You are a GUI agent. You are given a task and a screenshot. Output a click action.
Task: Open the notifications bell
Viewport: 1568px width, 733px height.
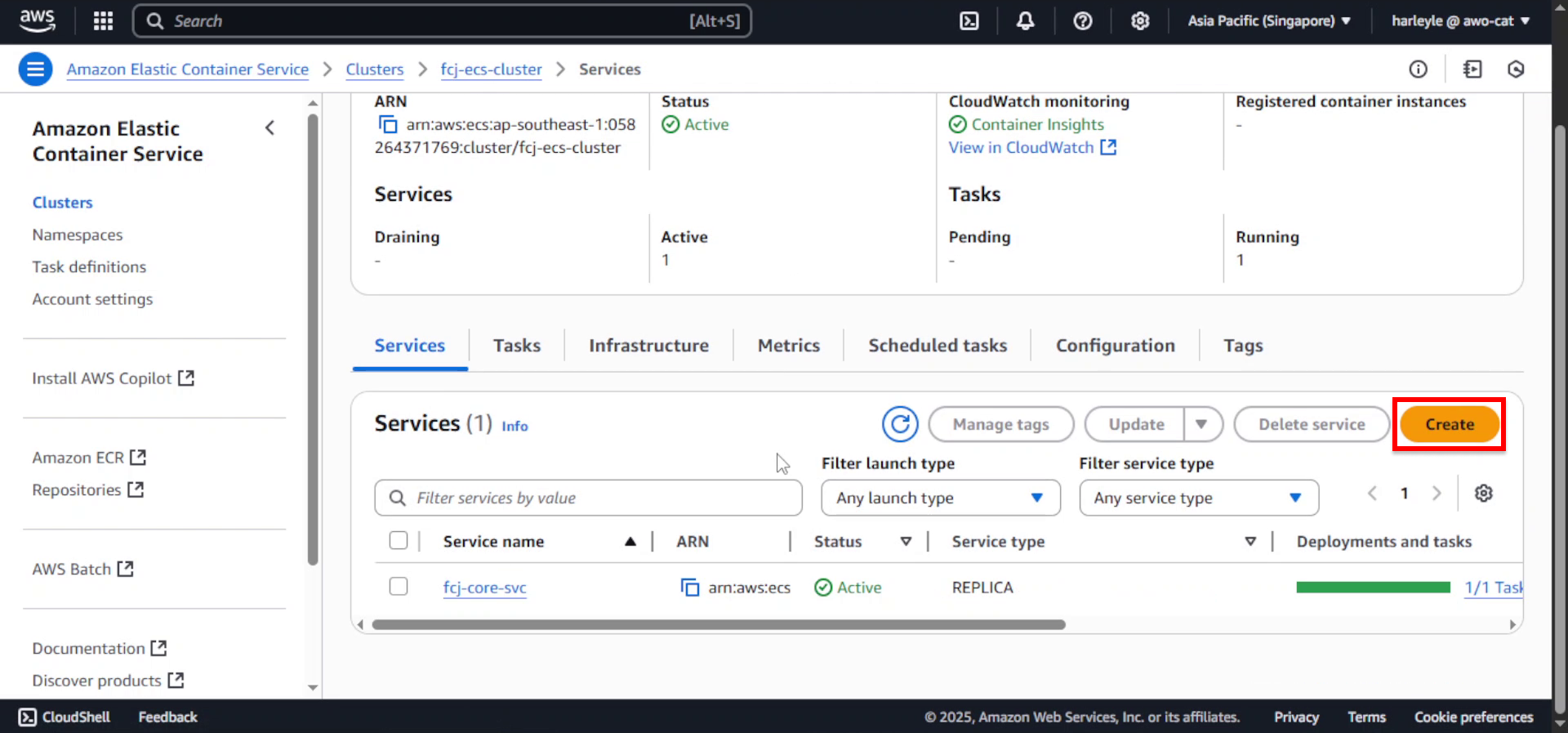1026,21
